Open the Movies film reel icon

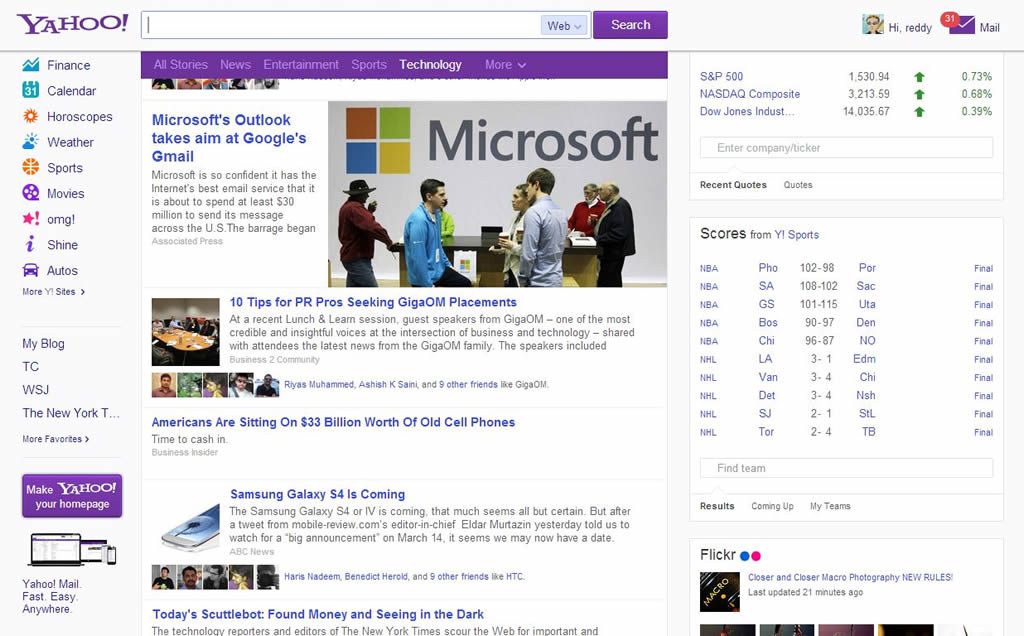point(31,193)
